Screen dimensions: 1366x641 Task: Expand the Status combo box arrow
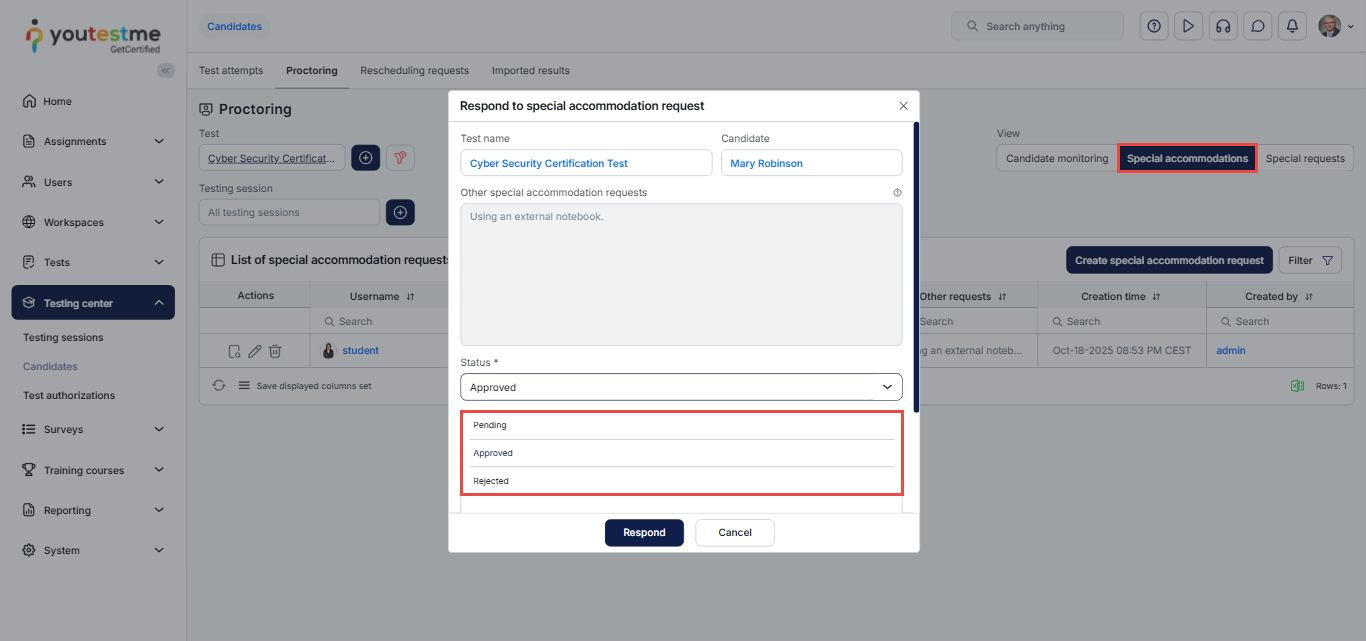pyautogui.click(x=886, y=387)
